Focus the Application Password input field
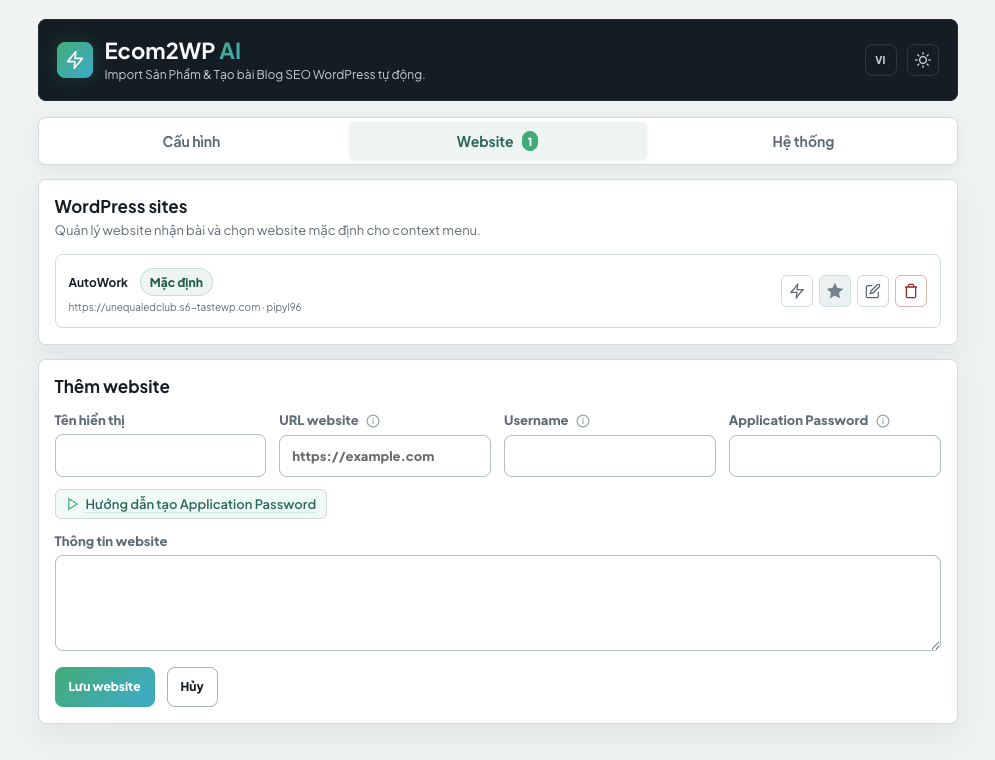995x760 pixels. coord(834,455)
